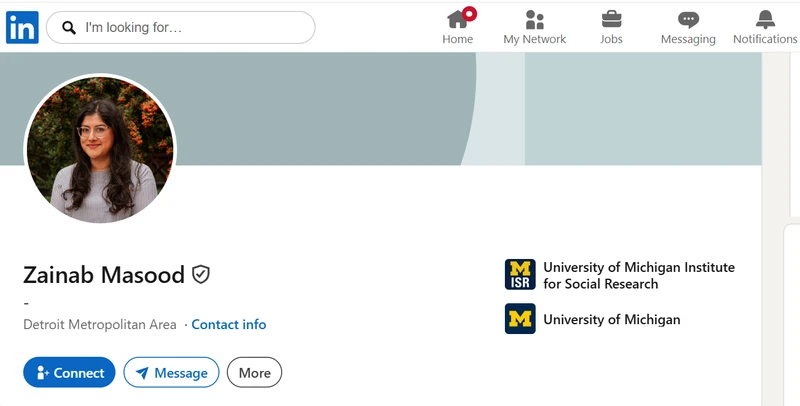Click the verification shield badge beside name

(201, 274)
